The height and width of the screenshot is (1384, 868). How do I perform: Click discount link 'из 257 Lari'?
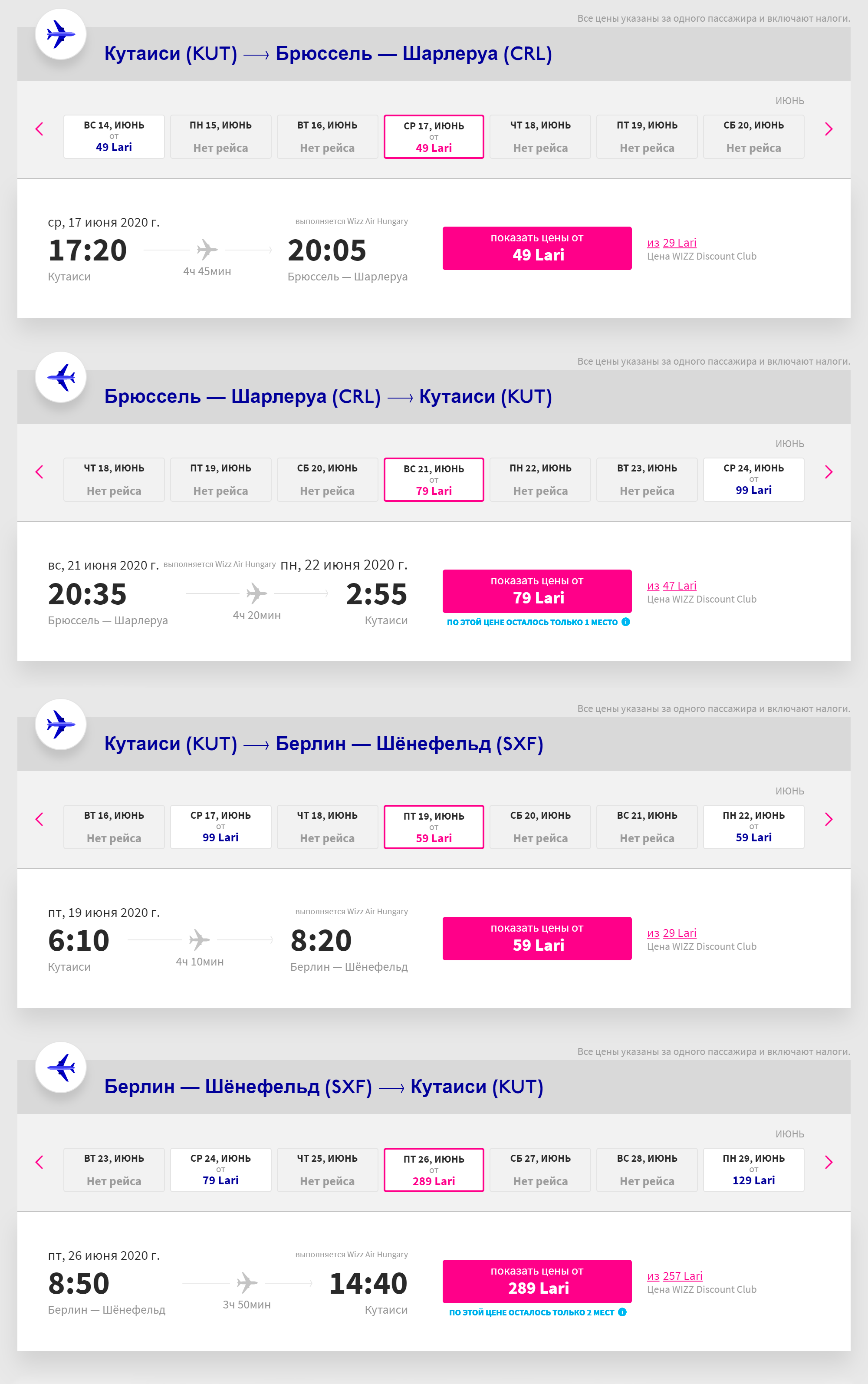click(x=674, y=1276)
